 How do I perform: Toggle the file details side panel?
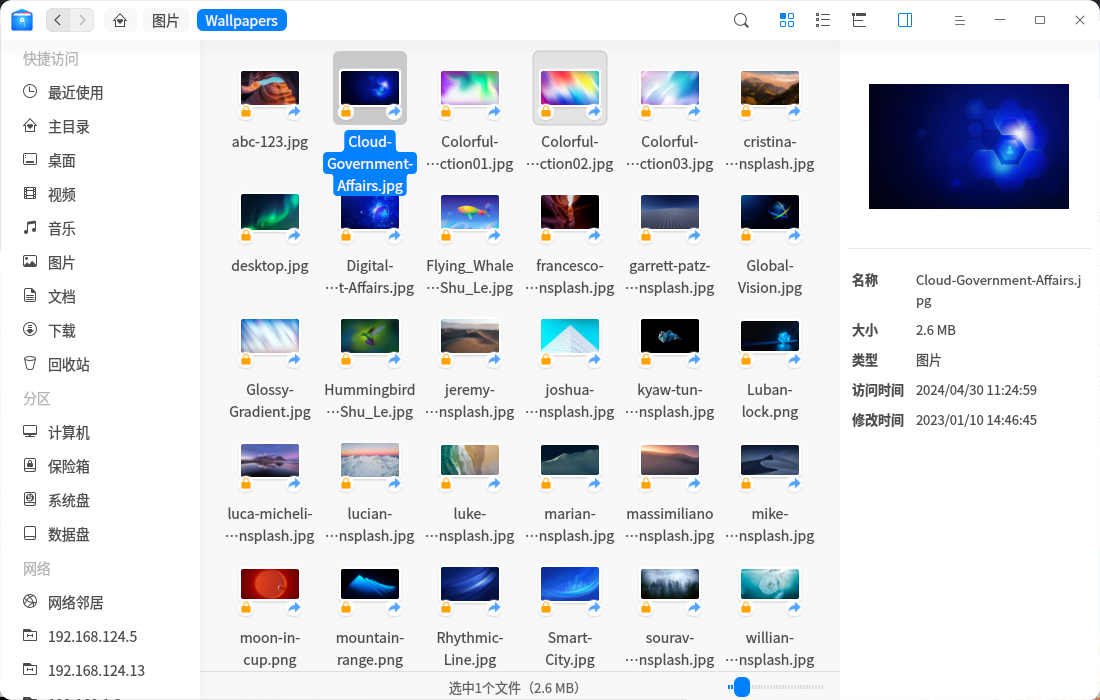(x=905, y=20)
